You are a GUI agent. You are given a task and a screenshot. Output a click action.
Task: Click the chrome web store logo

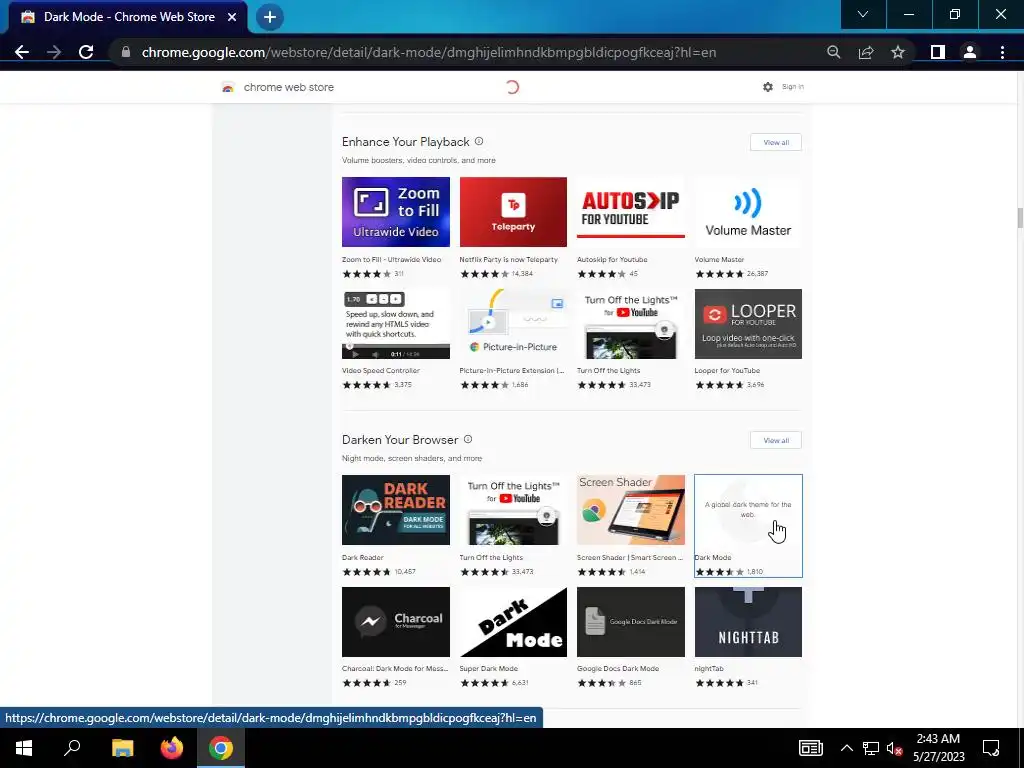278,87
